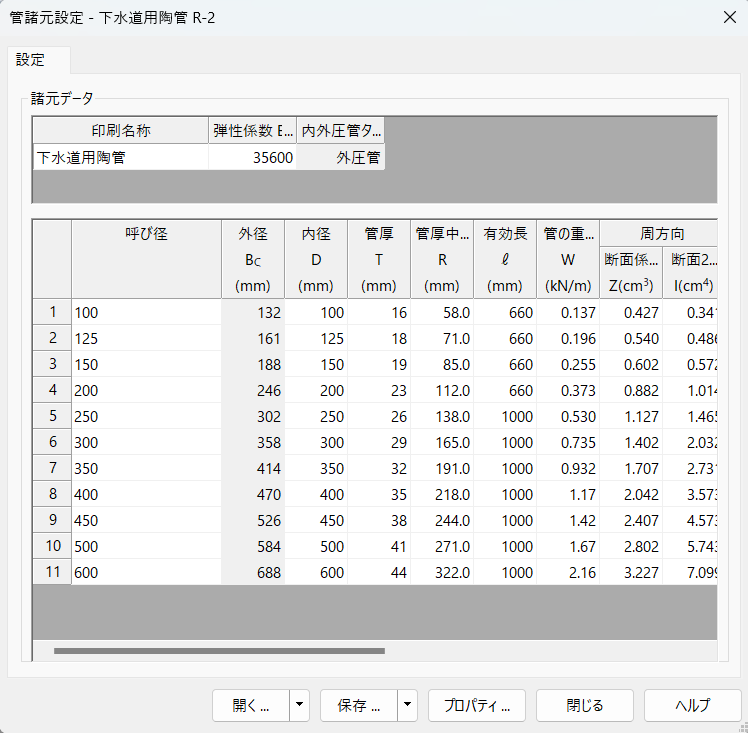Click the horizontal scrollbar below the table
748x733 pixels.
click(219, 651)
